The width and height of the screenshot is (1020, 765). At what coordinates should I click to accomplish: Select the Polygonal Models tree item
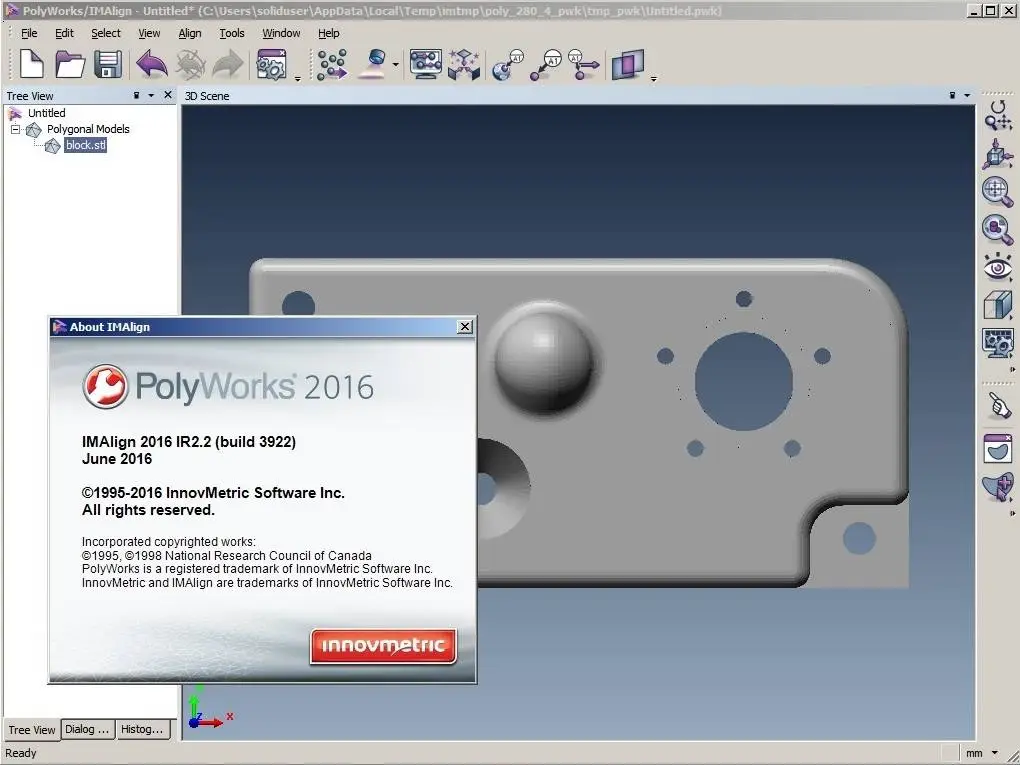[x=88, y=129]
